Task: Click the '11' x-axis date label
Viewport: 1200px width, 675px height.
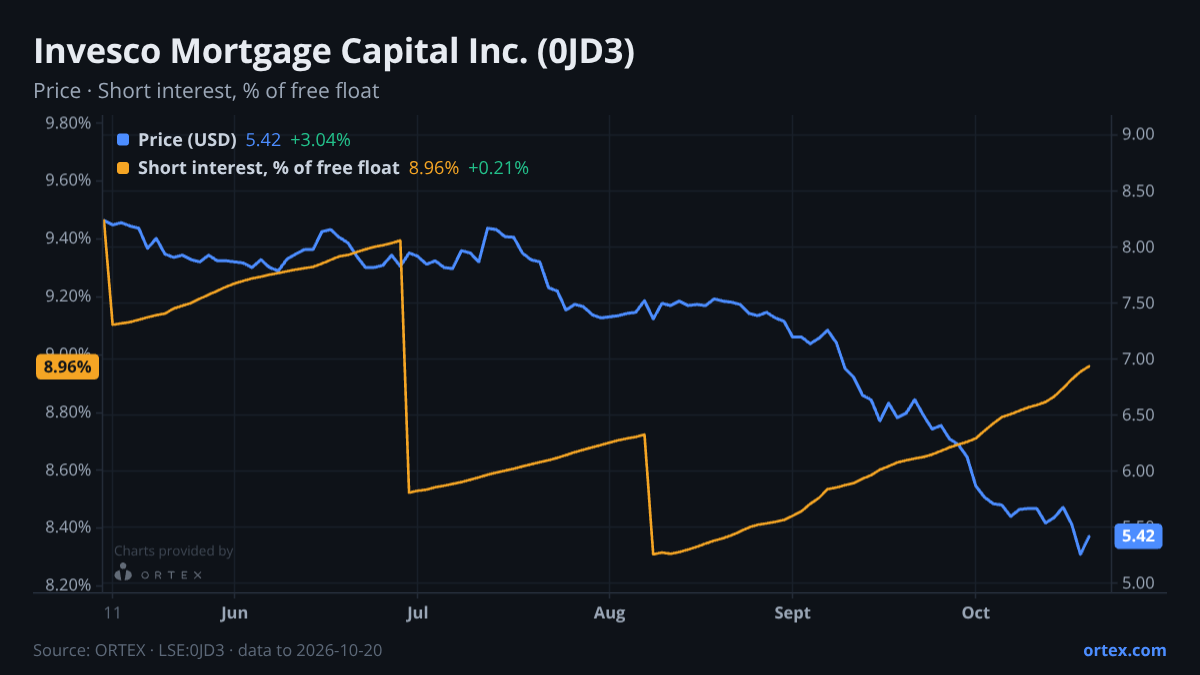Action: click(x=112, y=612)
